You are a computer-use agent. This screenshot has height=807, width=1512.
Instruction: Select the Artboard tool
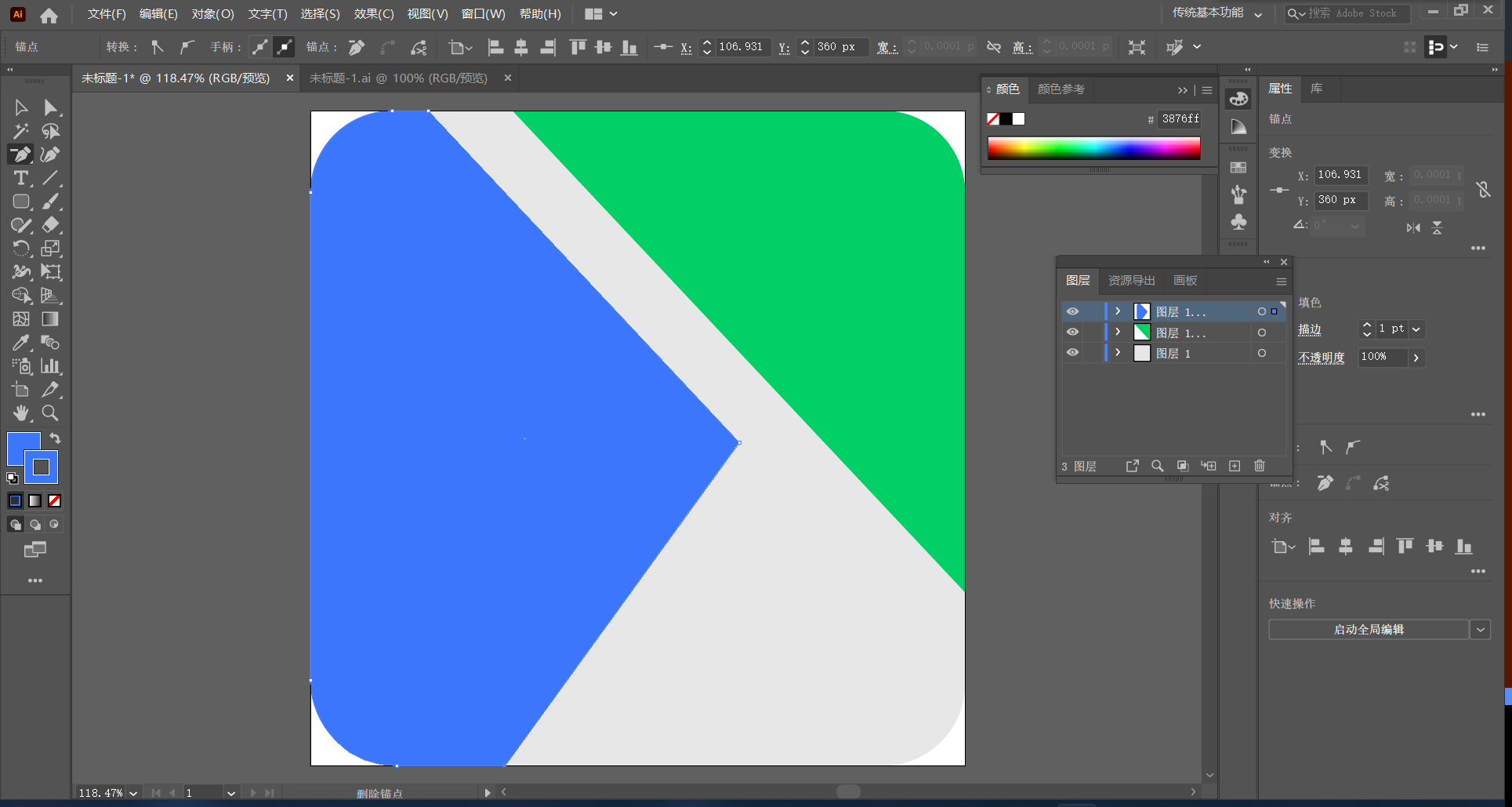[21, 390]
